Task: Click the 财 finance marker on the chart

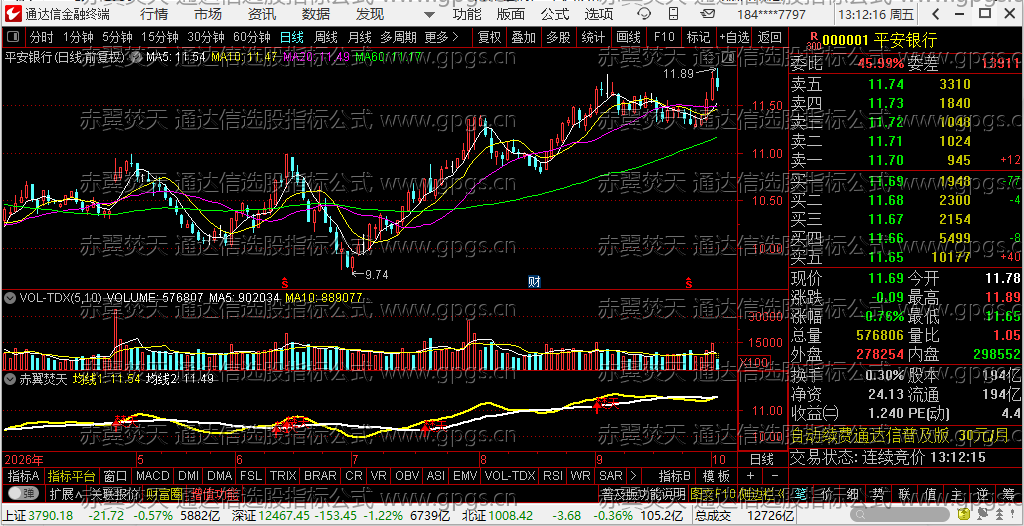Action: [x=534, y=282]
